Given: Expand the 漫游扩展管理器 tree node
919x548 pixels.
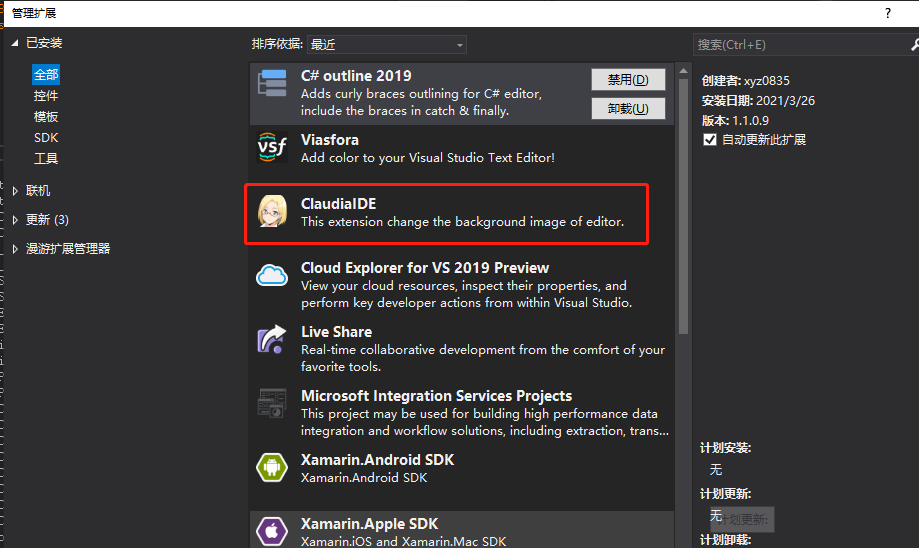Looking at the screenshot, I should (15, 249).
